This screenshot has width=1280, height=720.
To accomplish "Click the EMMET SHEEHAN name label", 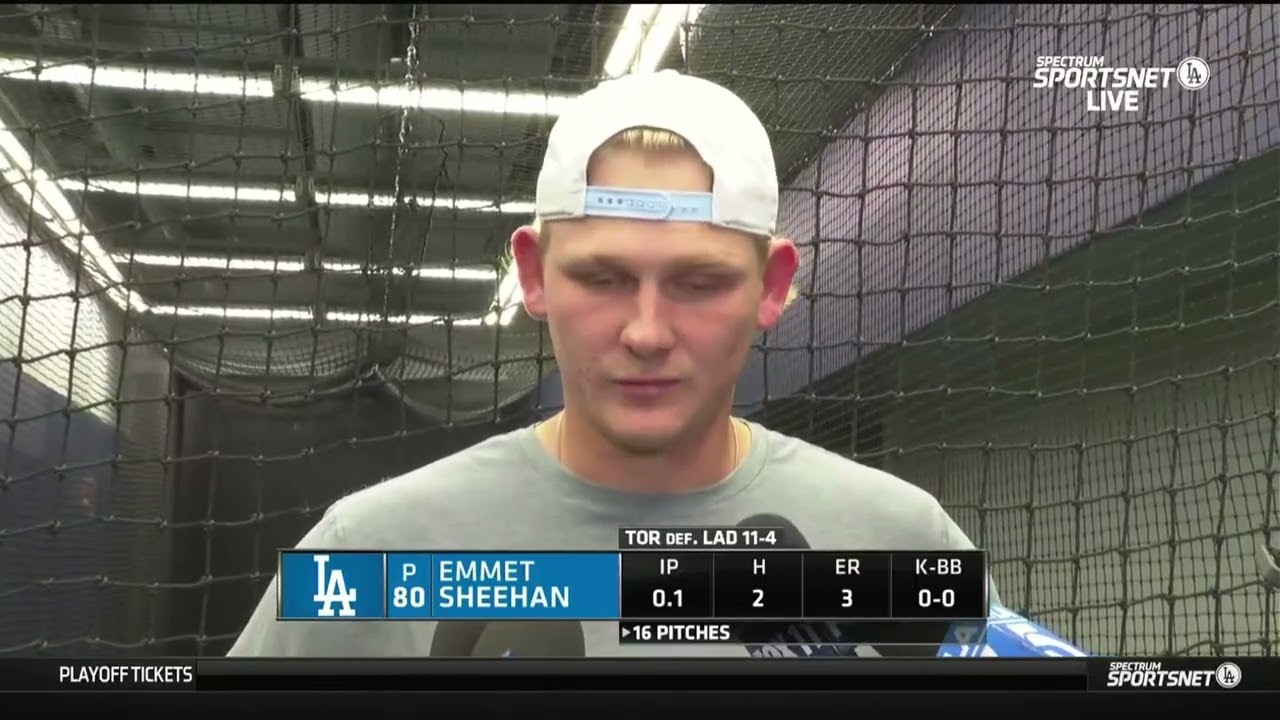I will [x=503, y=585].
